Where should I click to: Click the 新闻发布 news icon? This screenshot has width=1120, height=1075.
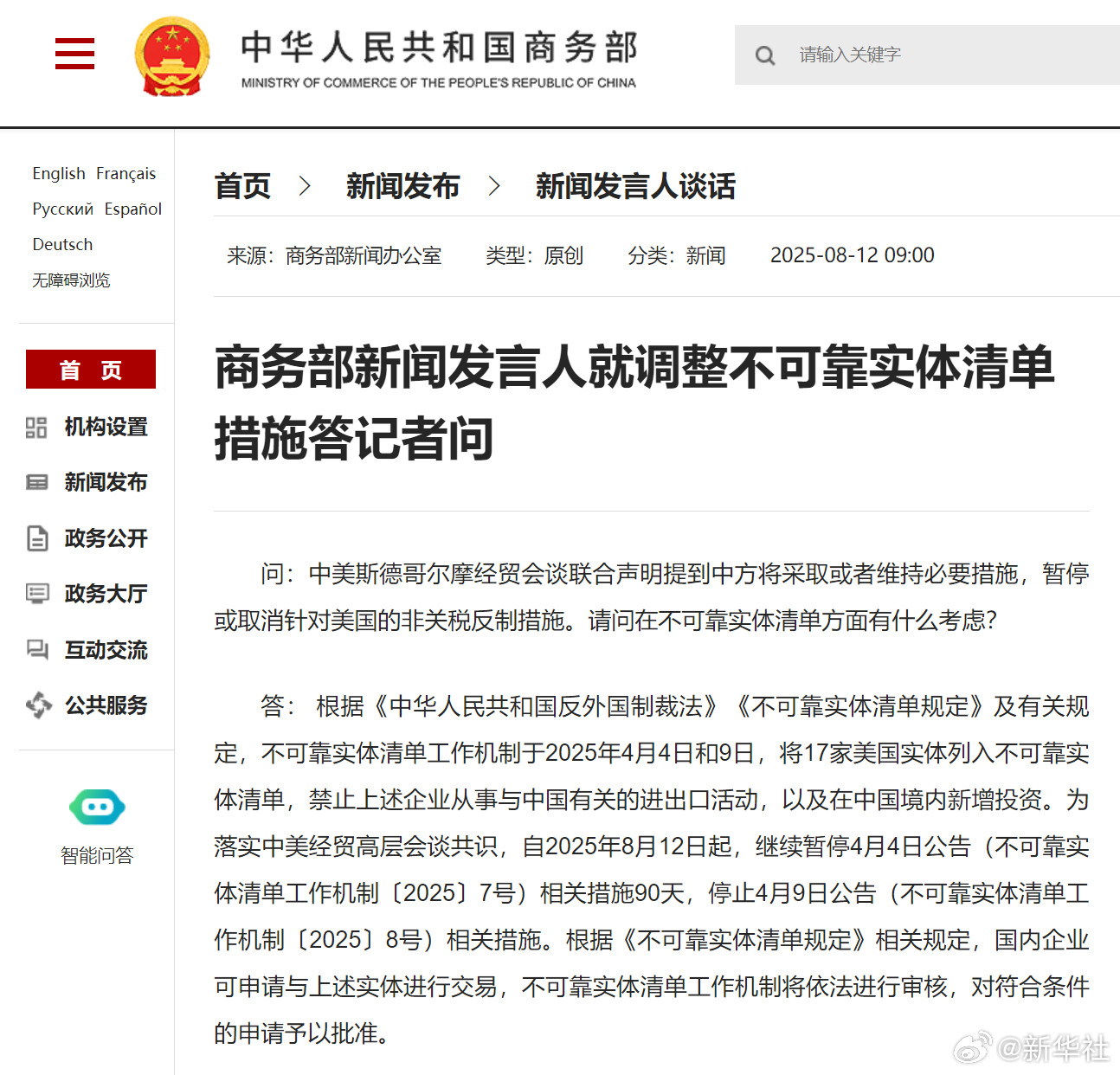click(x=36, y=482)
